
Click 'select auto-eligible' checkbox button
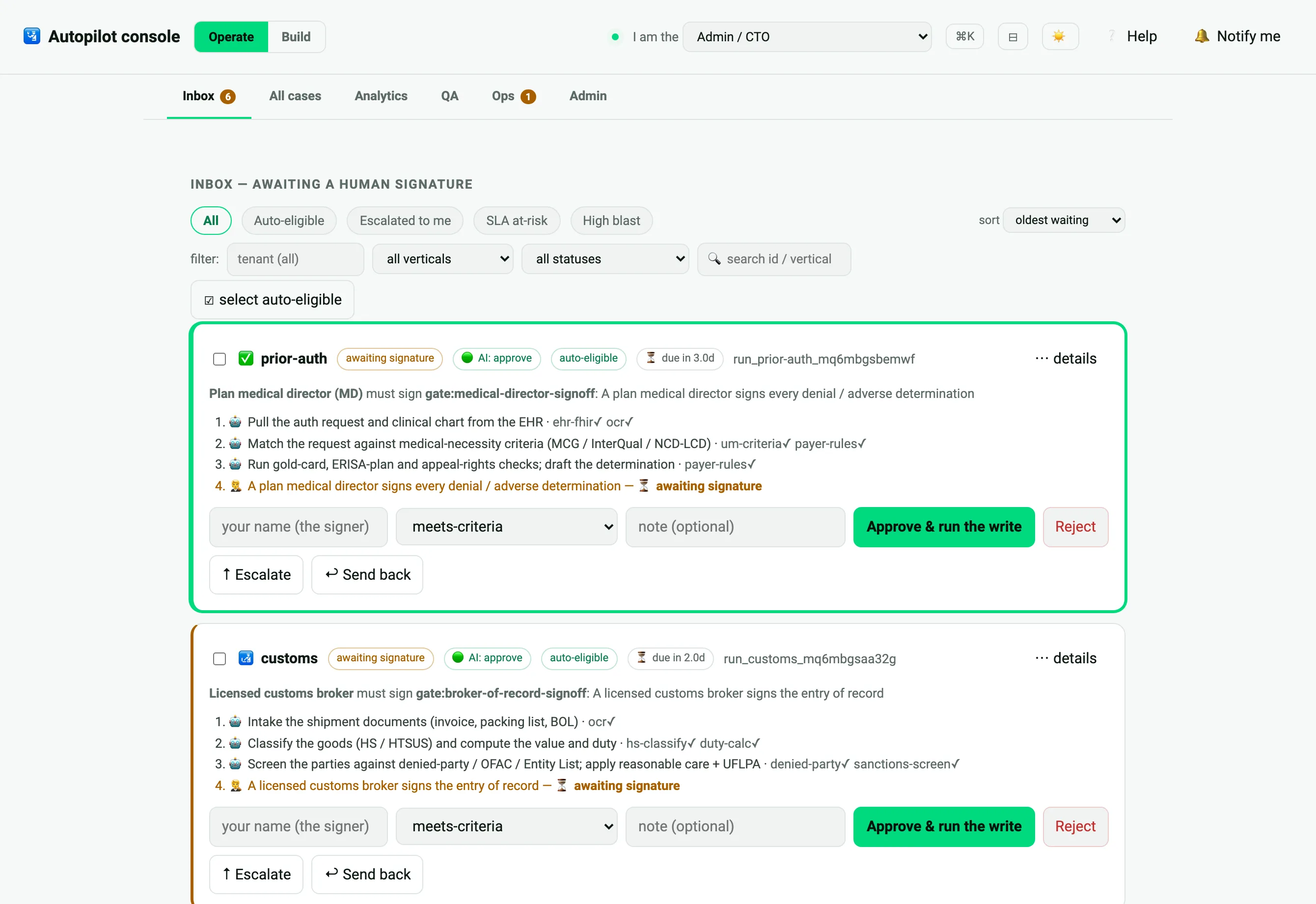pyautogui.click(x=273, y=300)
